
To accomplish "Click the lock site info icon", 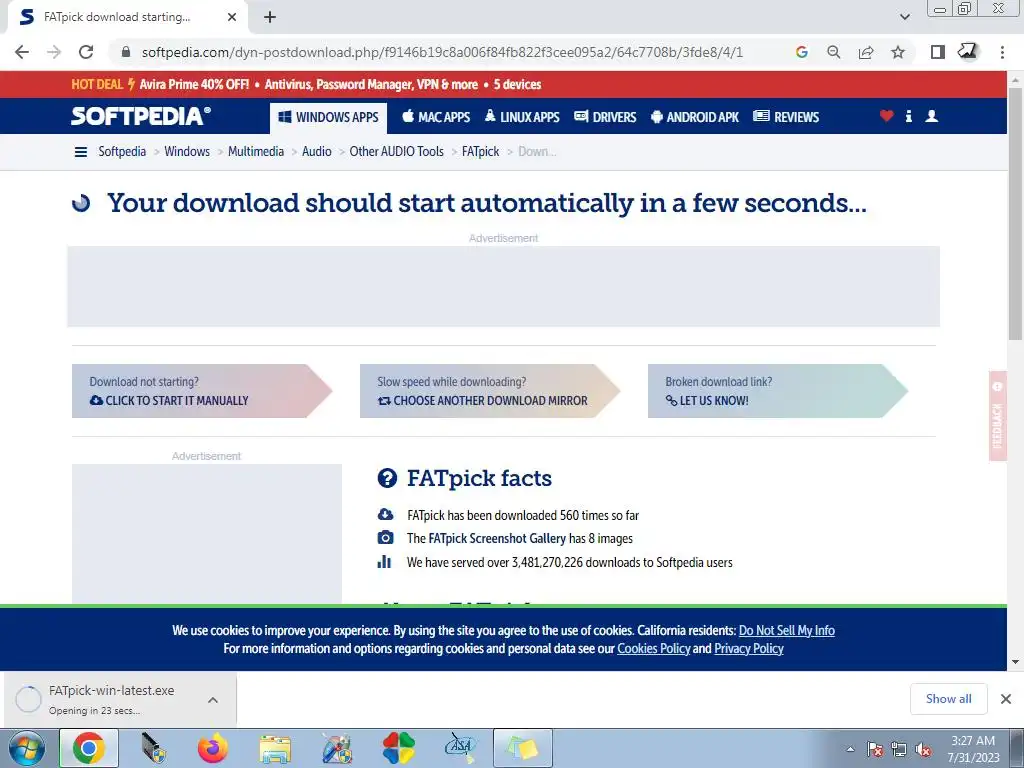I will 126,52.
